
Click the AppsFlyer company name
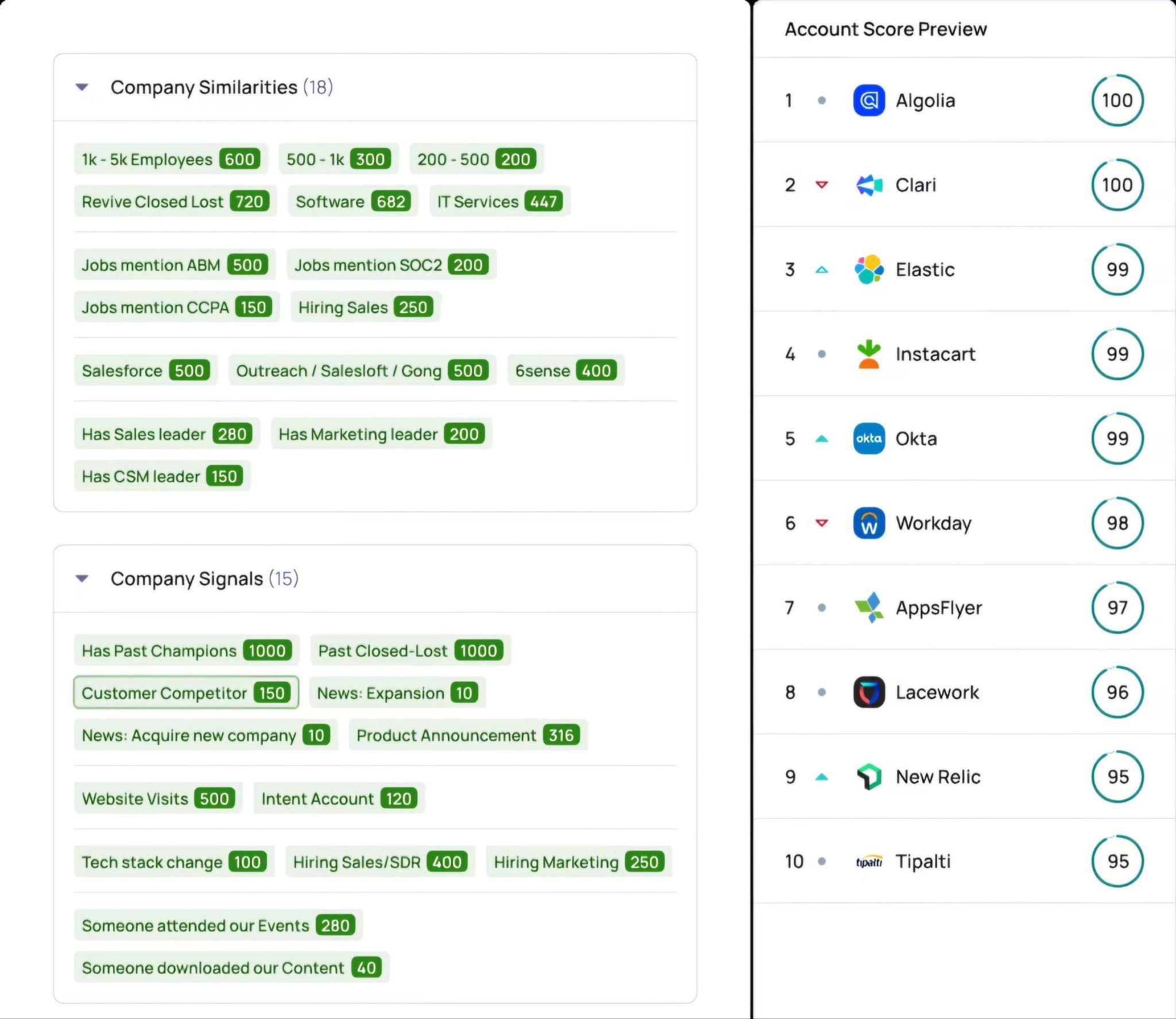pyautogui.click(x=939, y=608)
